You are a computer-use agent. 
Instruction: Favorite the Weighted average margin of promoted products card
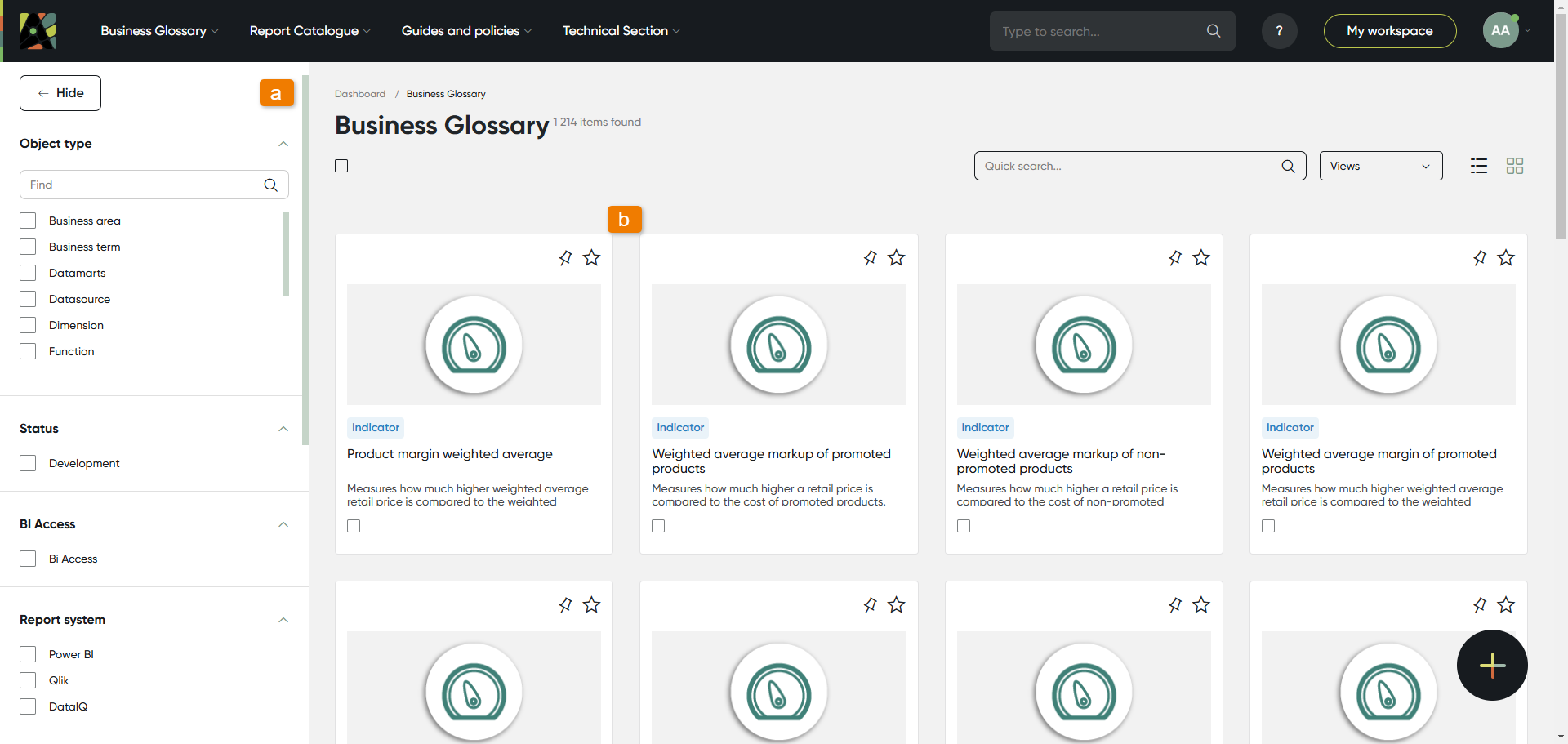click(1505, 258)
